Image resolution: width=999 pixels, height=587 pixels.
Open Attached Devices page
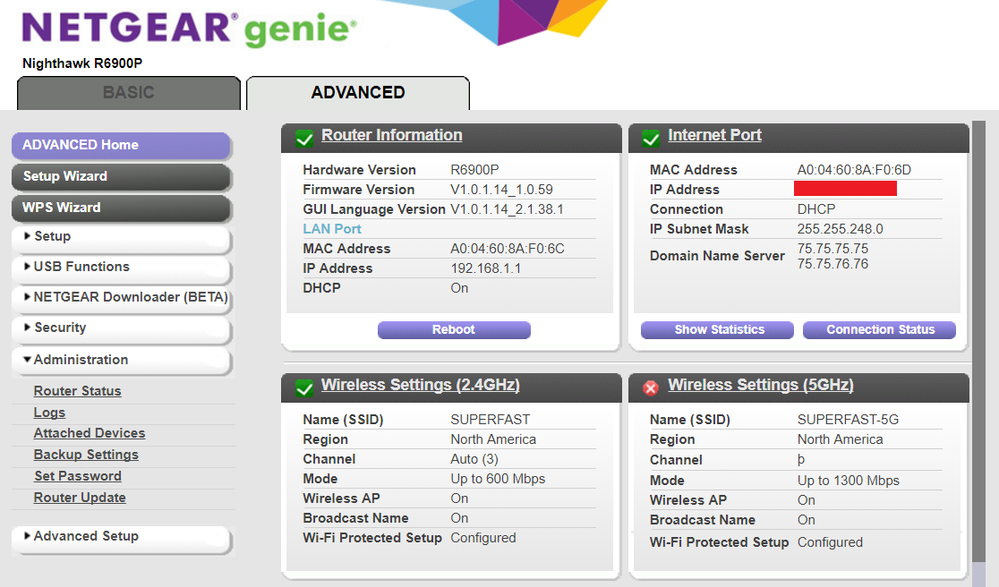point(89,433)
